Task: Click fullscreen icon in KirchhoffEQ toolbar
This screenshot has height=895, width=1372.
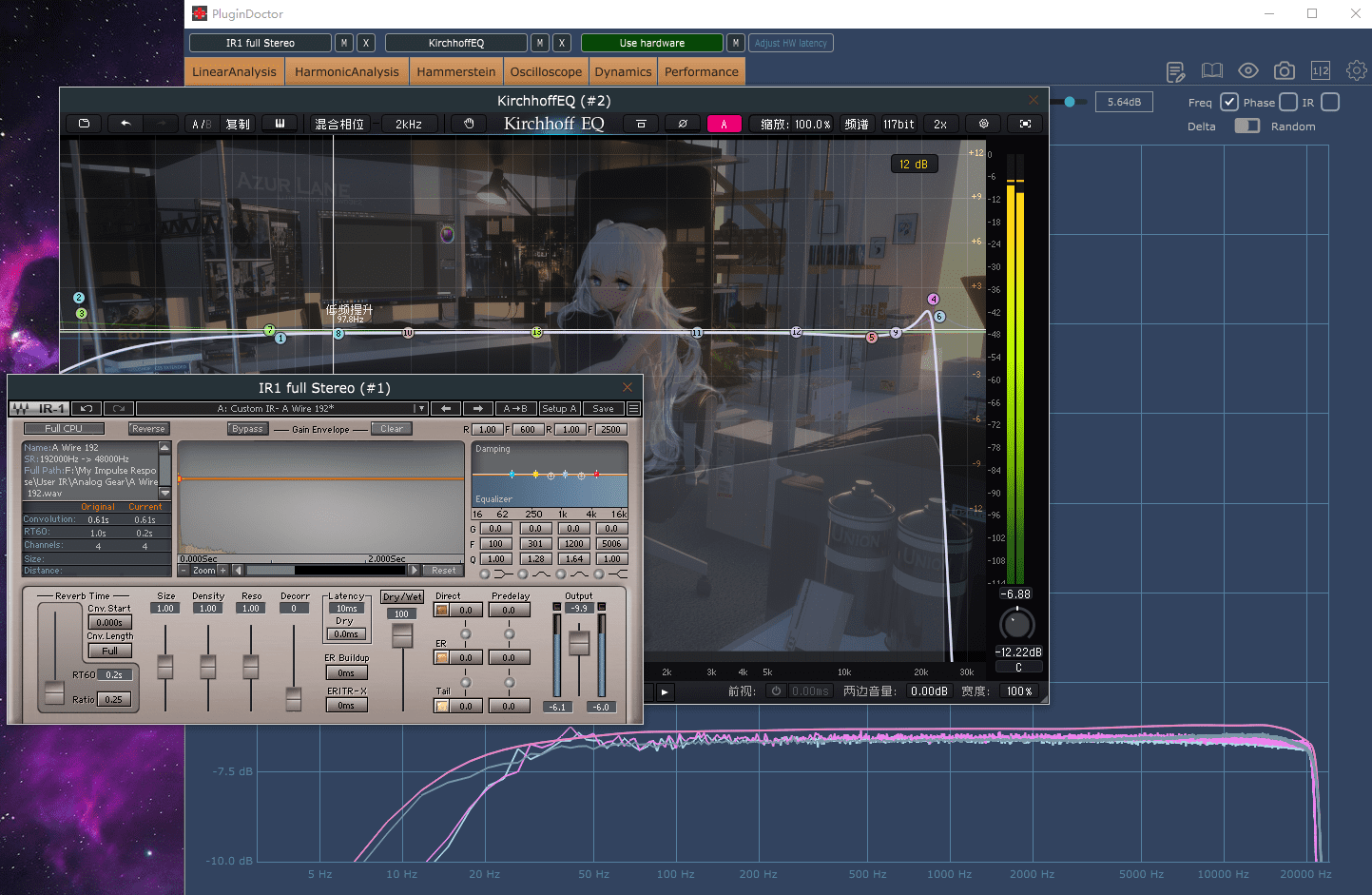Action: coord(1025,124)
